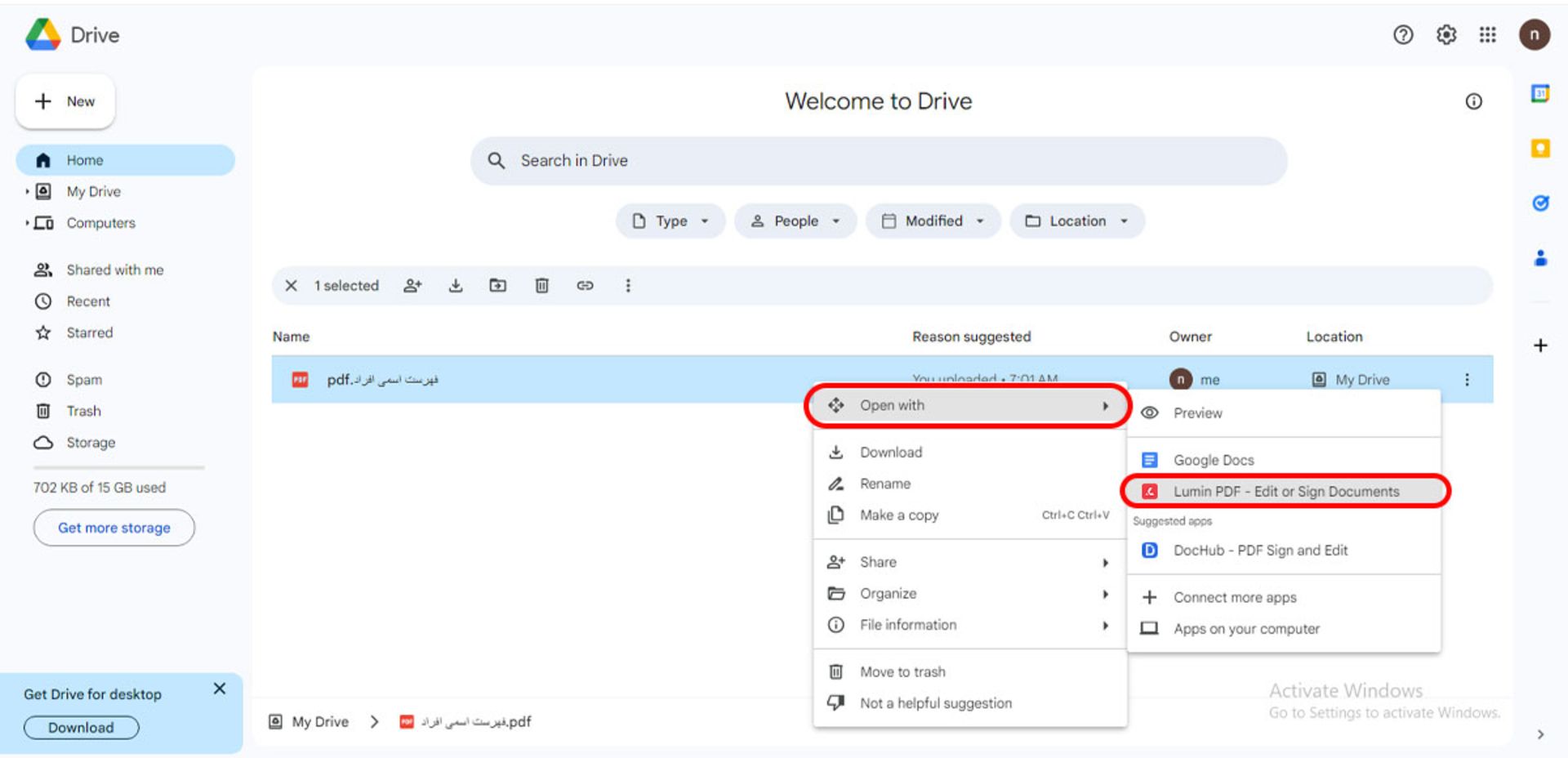This screenshot has height=758, width=1568.
Task: Click Get more storage button
Action: tap(114, 528)
